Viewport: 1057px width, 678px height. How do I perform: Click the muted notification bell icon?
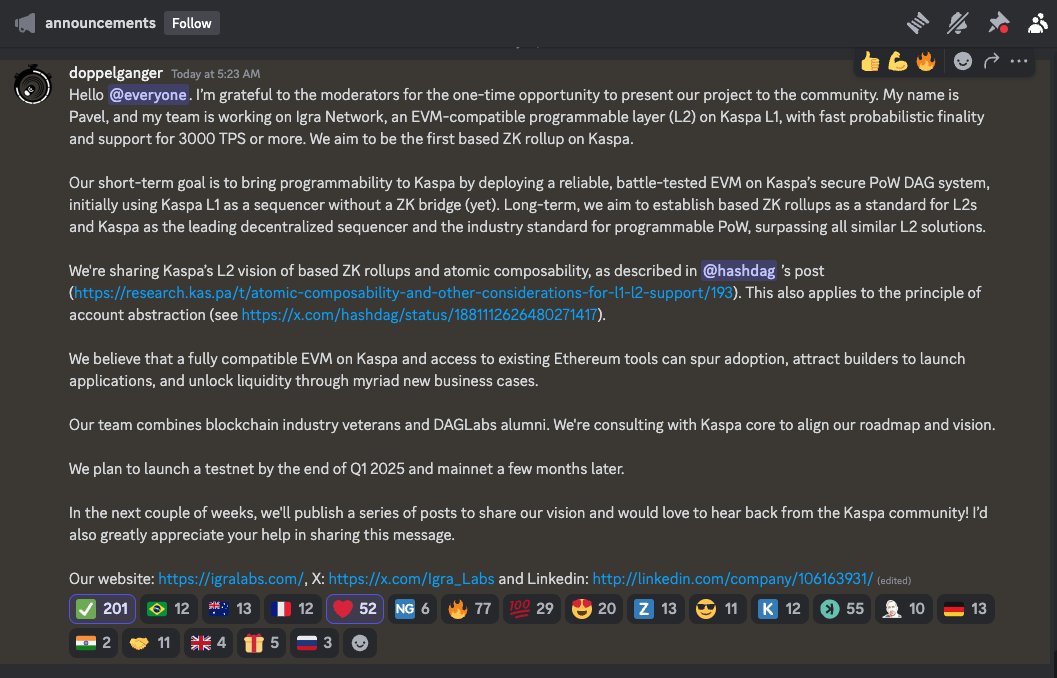(x=956, y=22)
